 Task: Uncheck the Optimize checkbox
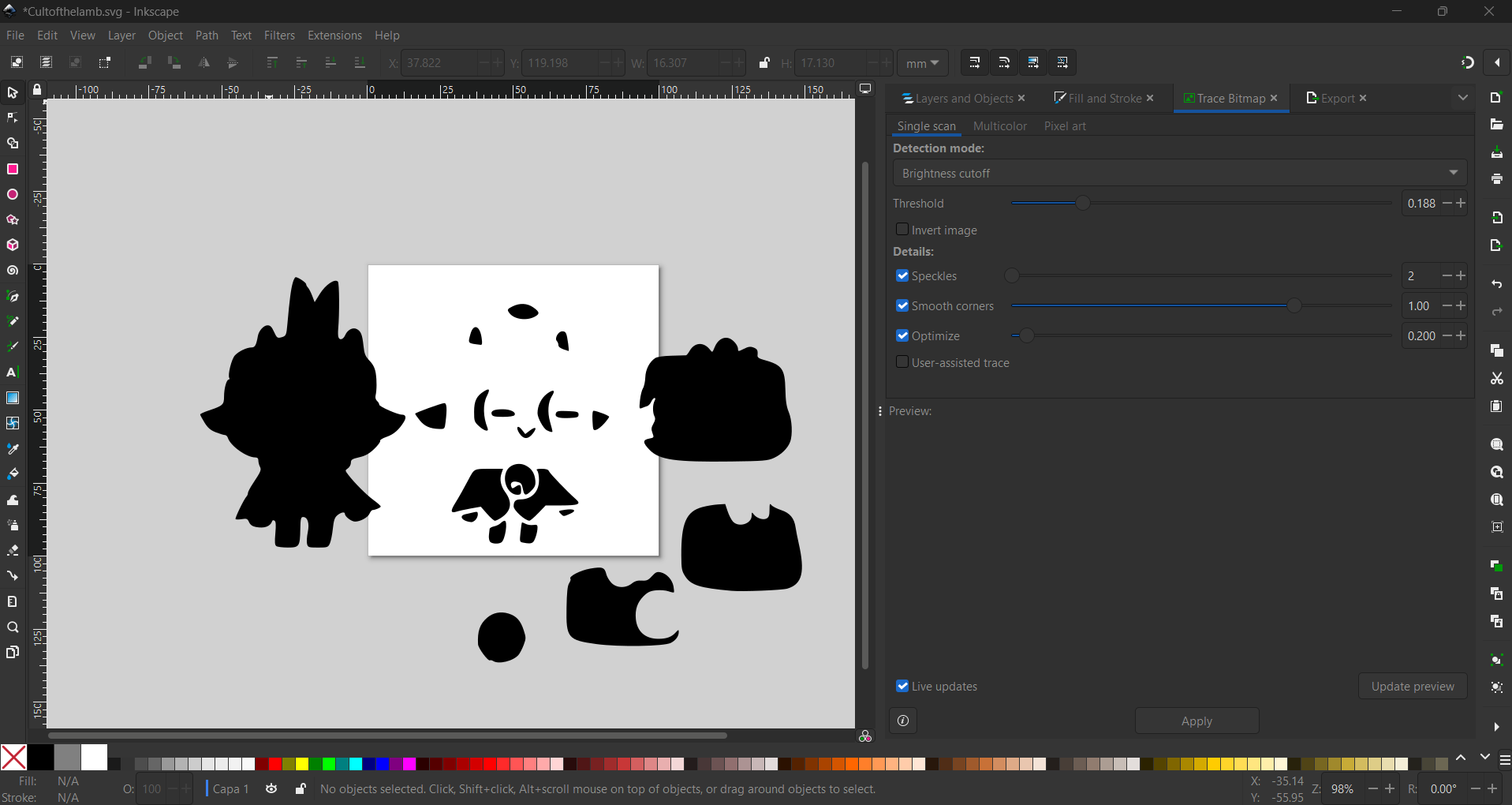[902, 335]
